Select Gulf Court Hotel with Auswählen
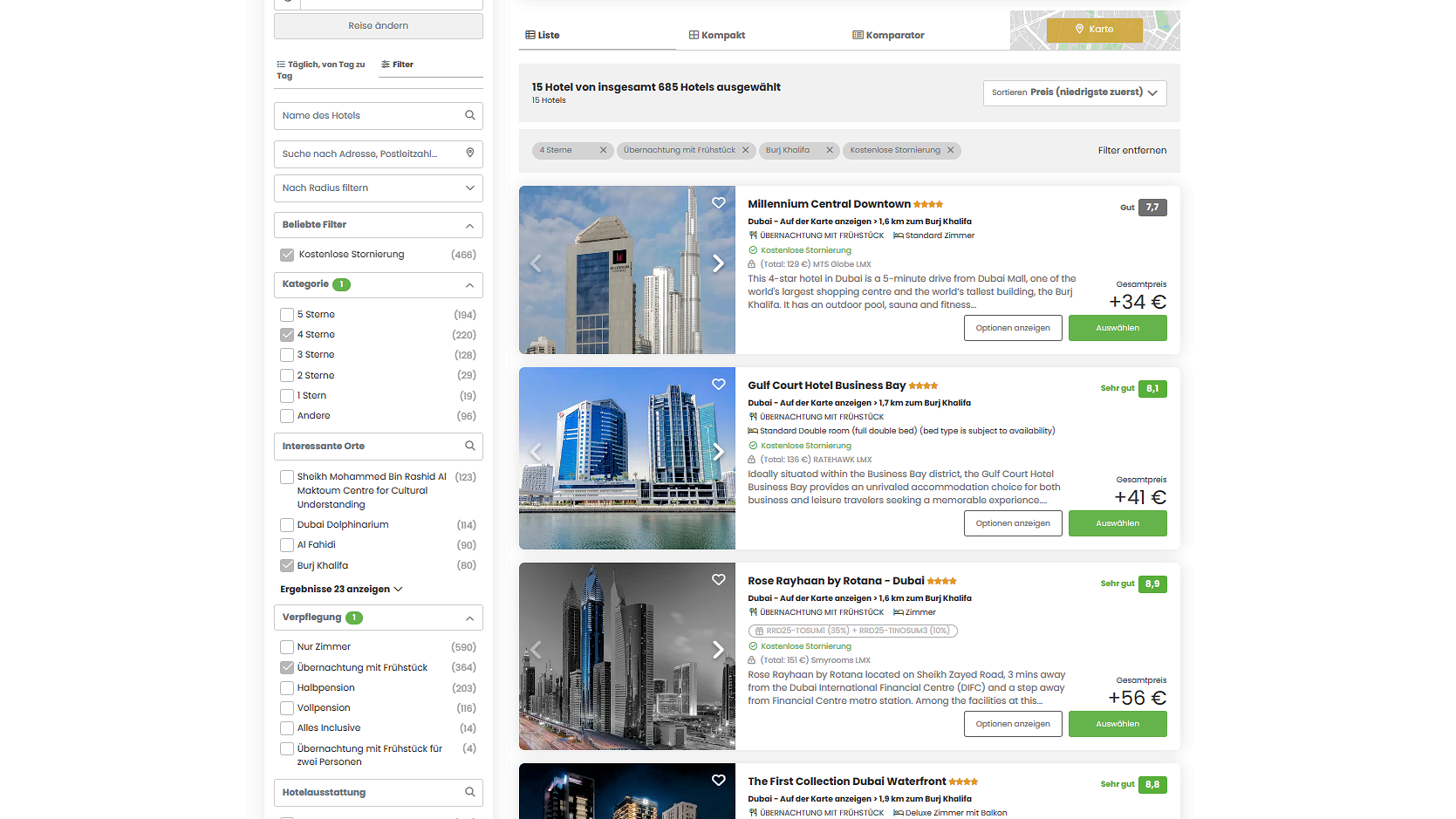Image resolution: width=1456 pixels, height=819 pixels. pyautogui.click(x=1118, y=523)
